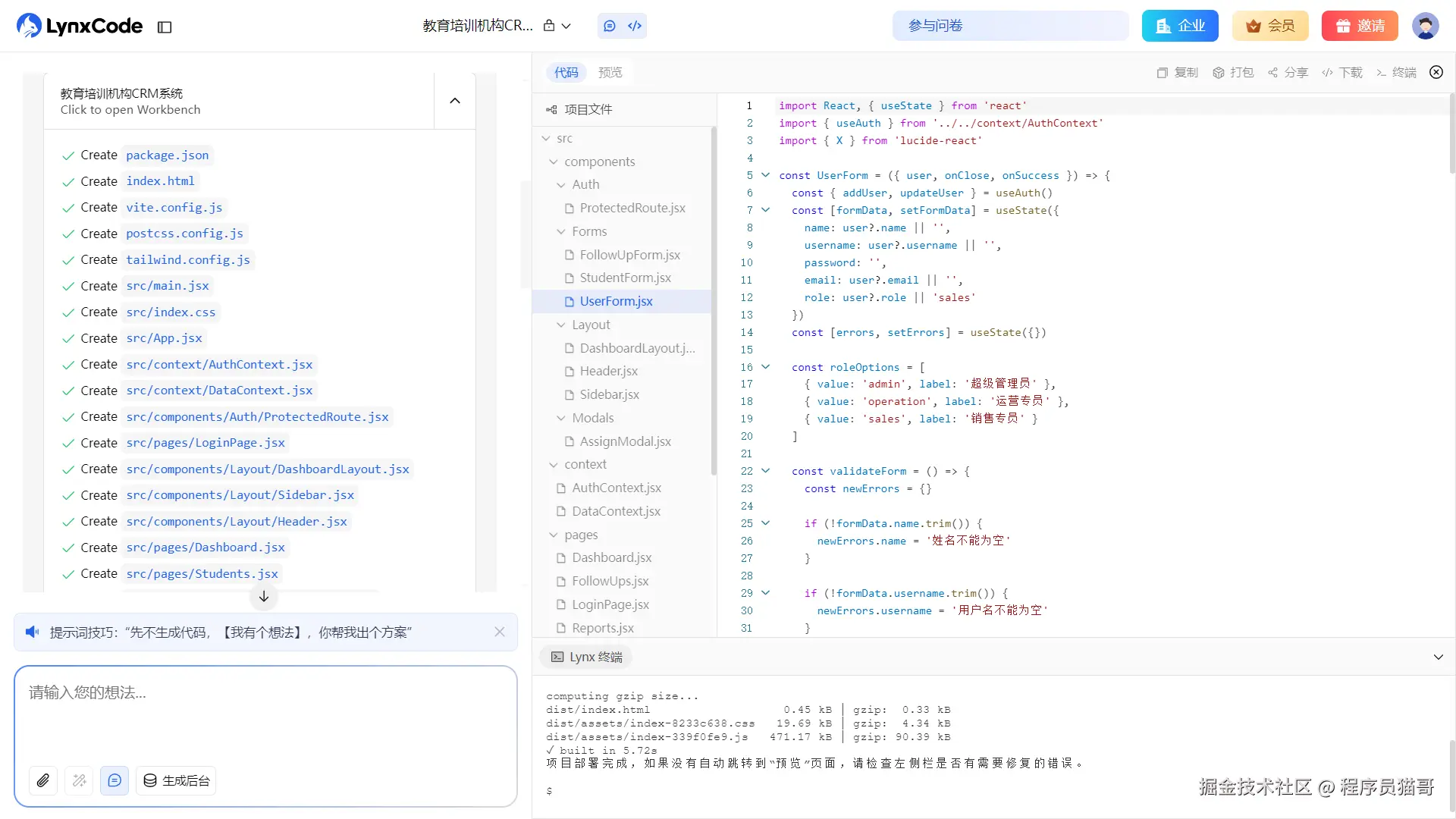Switch to the 预览 preview tab
The width and height of the screenshot is (1456, 819).
[x=610, y=73]
